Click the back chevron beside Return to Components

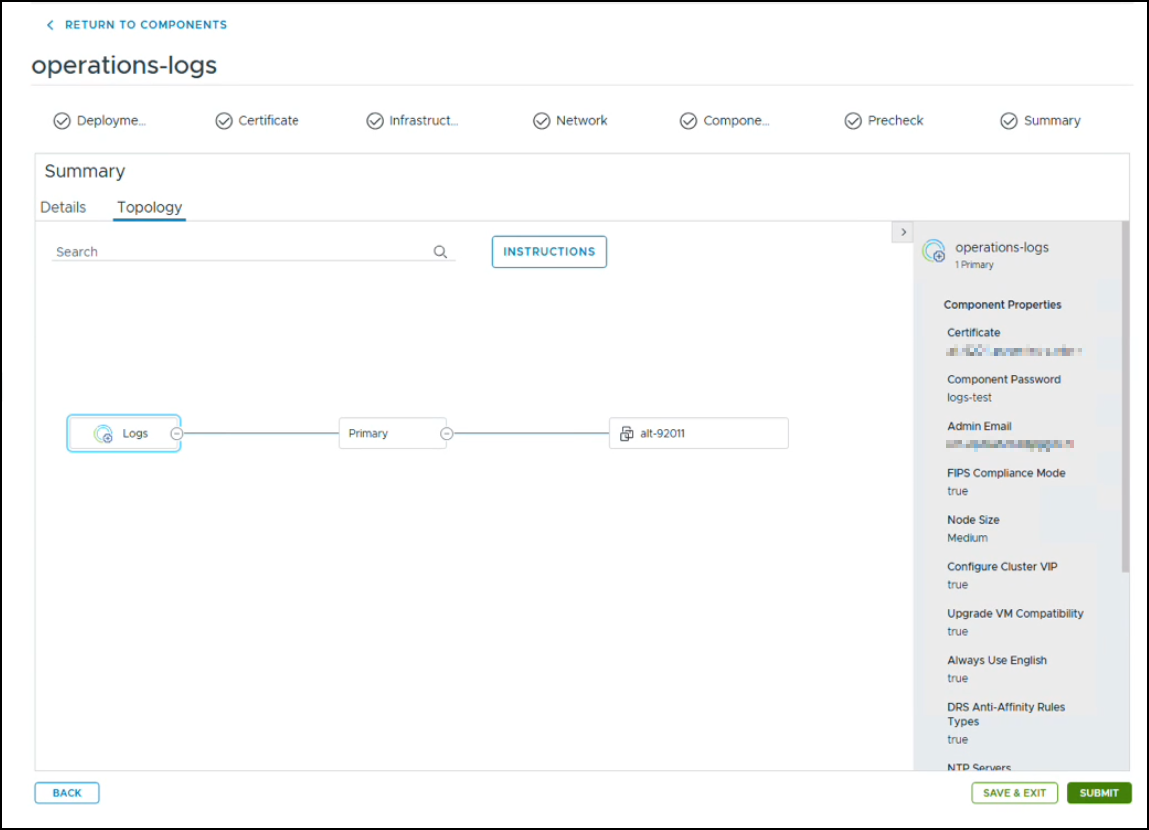tap(50, 25)
